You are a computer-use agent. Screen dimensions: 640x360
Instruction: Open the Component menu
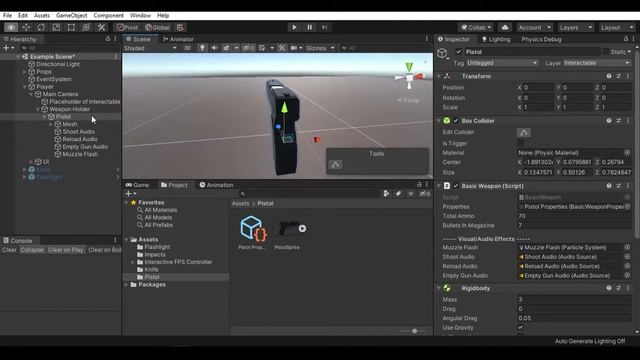point(109,16)
